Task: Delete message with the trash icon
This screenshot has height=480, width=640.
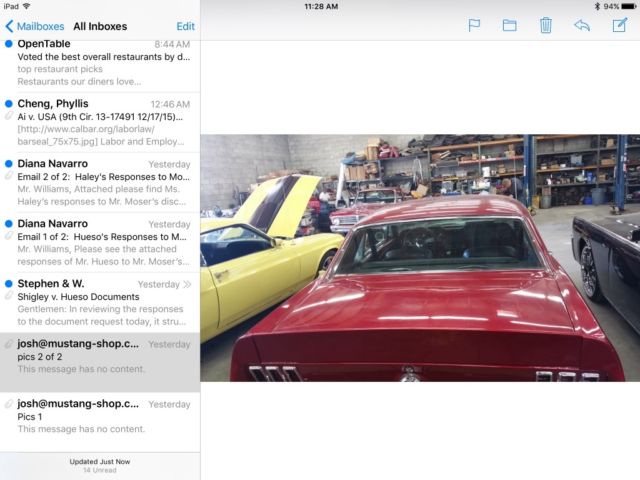Action: pyautogui.click(x=546, y=25)
